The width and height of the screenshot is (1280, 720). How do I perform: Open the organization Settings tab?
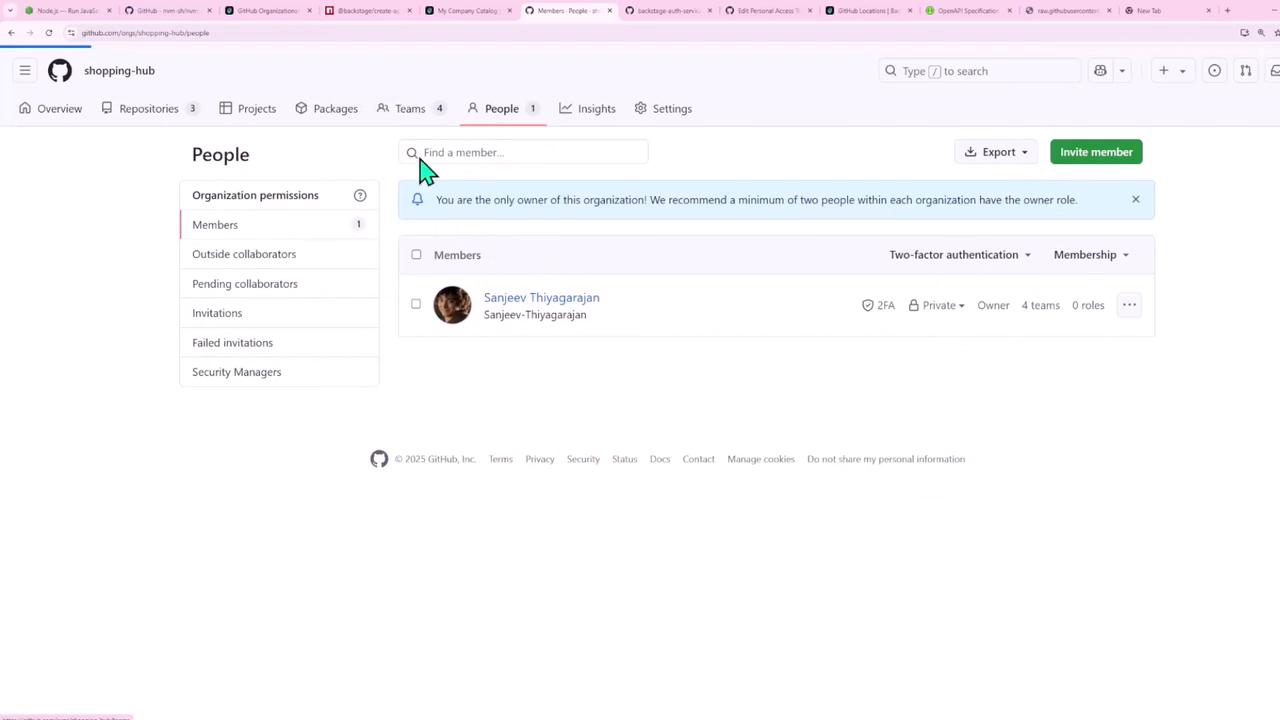coord(663,108)
